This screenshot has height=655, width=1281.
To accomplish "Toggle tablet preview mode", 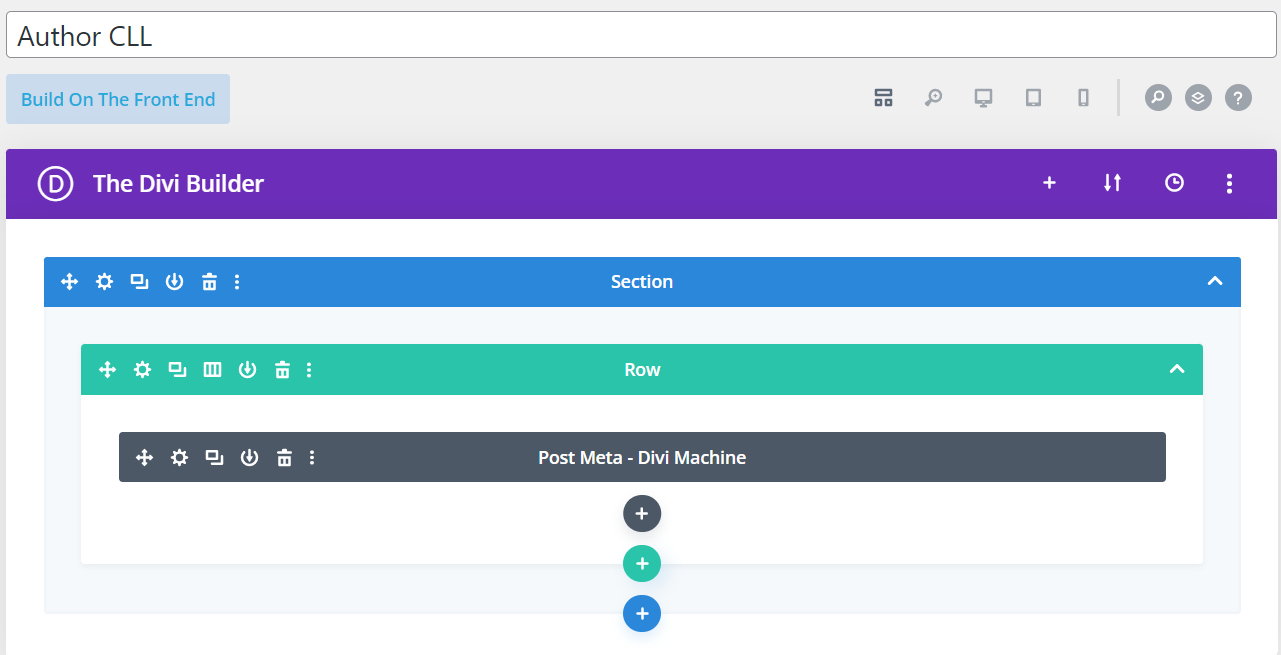I will [1033, 98].
